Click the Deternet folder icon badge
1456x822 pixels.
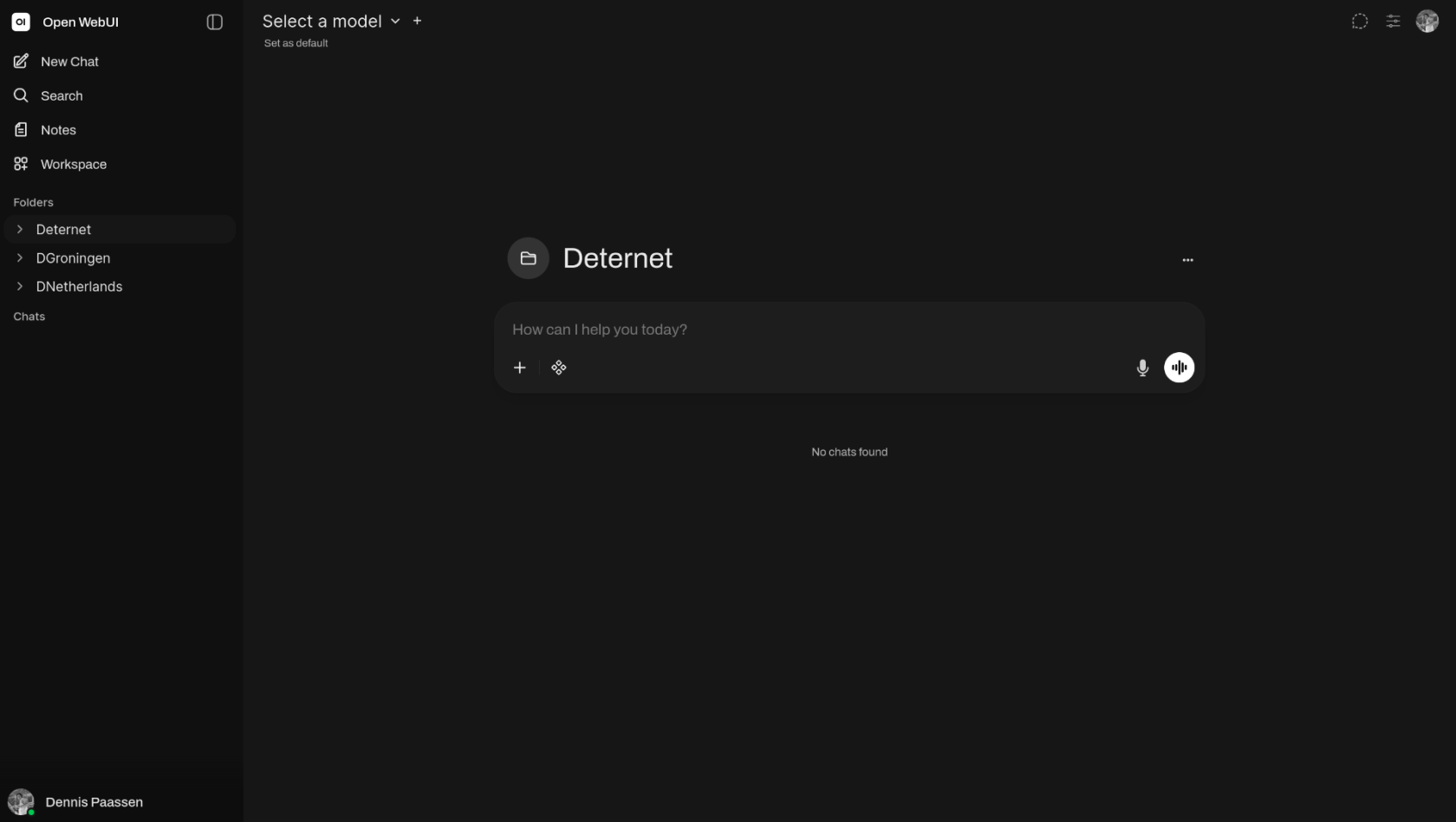[x=528, y=258]
